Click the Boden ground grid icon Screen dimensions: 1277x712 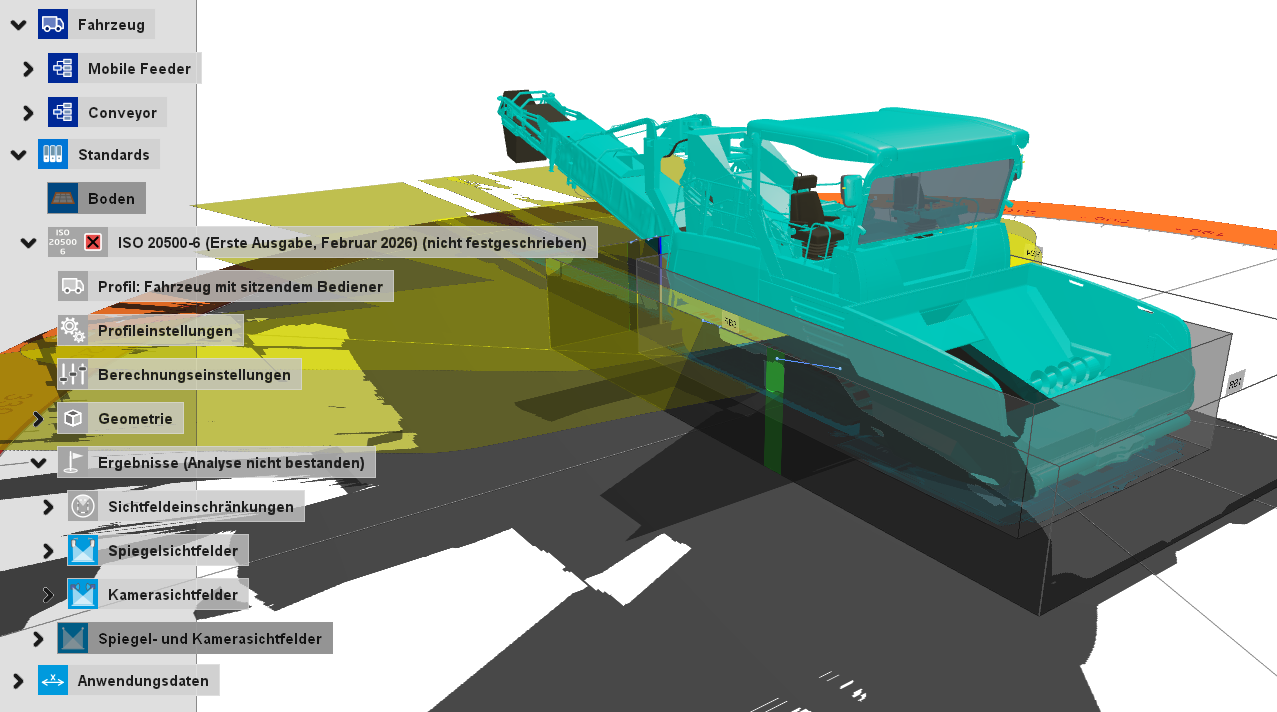(63, 198)
